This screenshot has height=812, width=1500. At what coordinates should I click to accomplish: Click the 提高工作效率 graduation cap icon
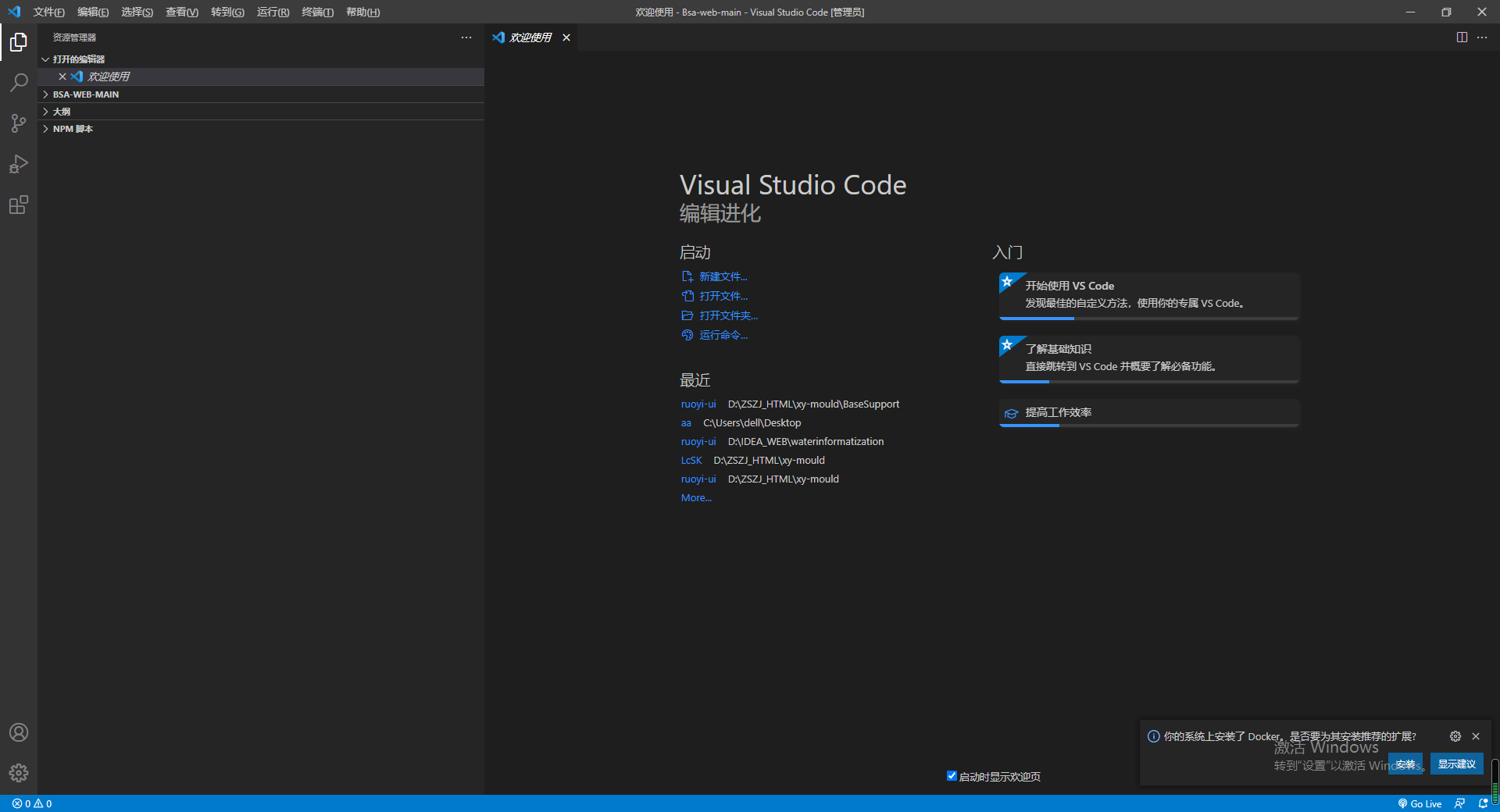[x=1011, y=413]
